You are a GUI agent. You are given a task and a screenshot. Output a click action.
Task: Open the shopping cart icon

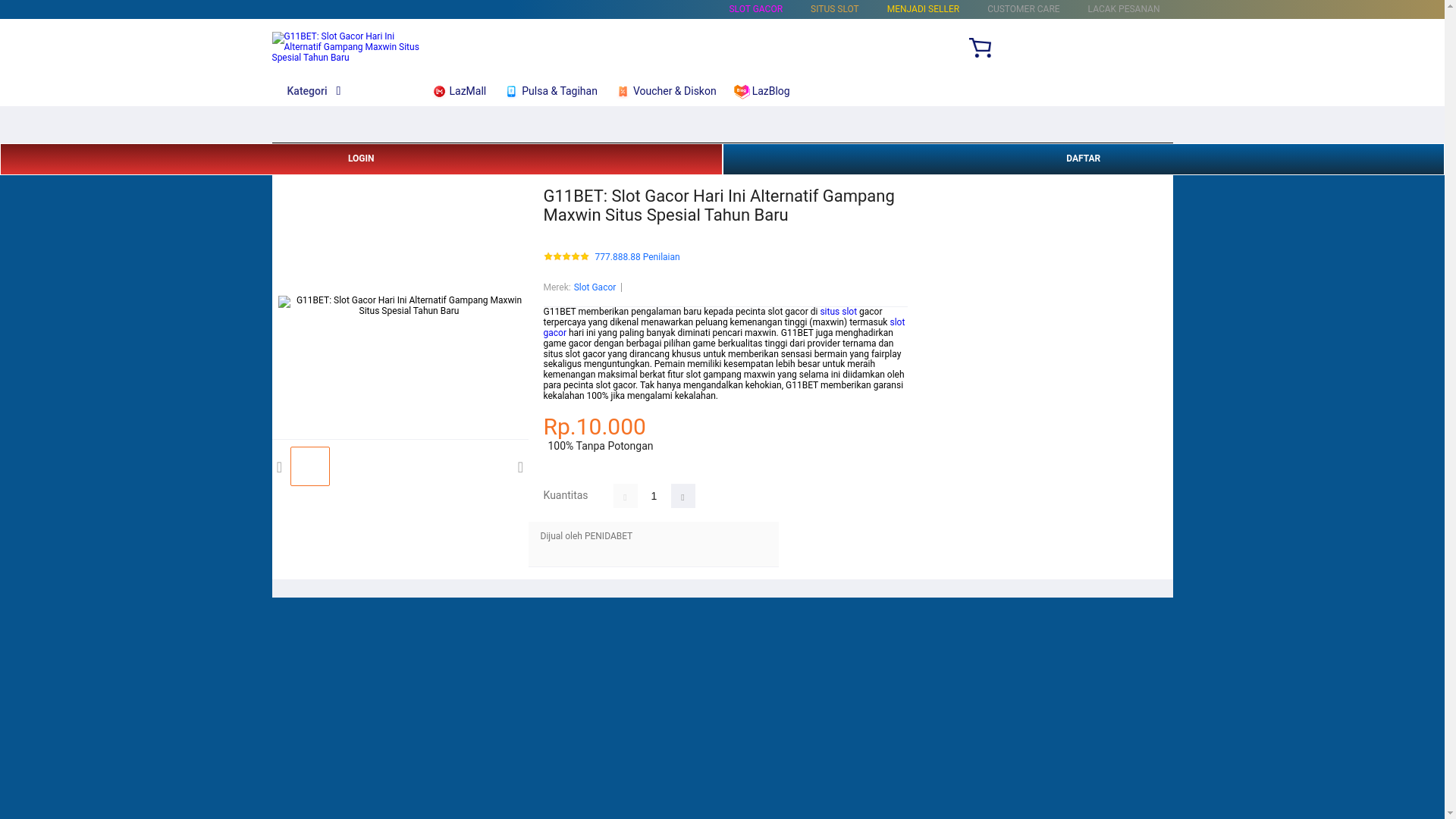(x=980, y=48)
